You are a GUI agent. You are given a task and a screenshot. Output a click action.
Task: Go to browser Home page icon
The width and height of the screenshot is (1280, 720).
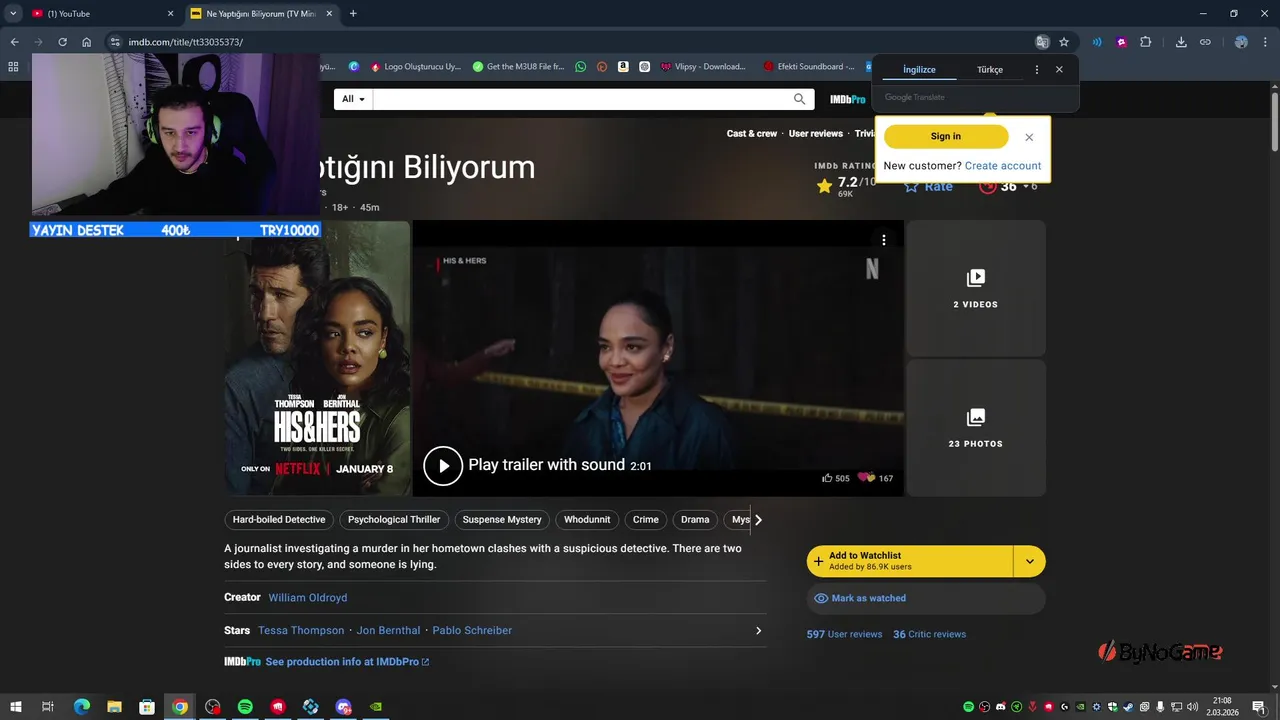click(x=87, y=42)
